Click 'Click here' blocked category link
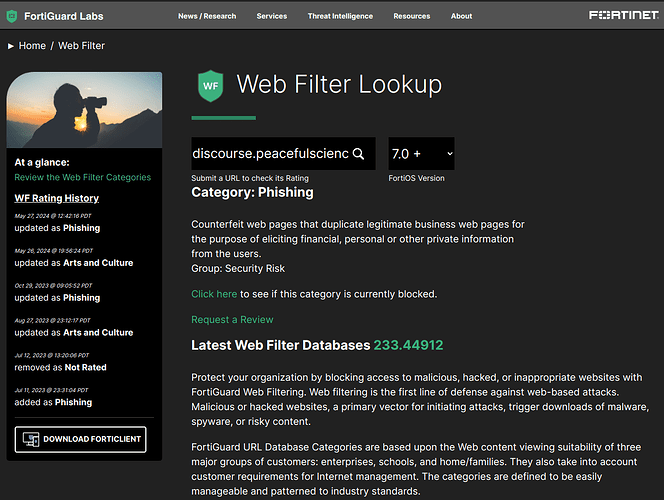Image resolution: width=664 pixels, height=500 pixels. click(x=214, y=294)
